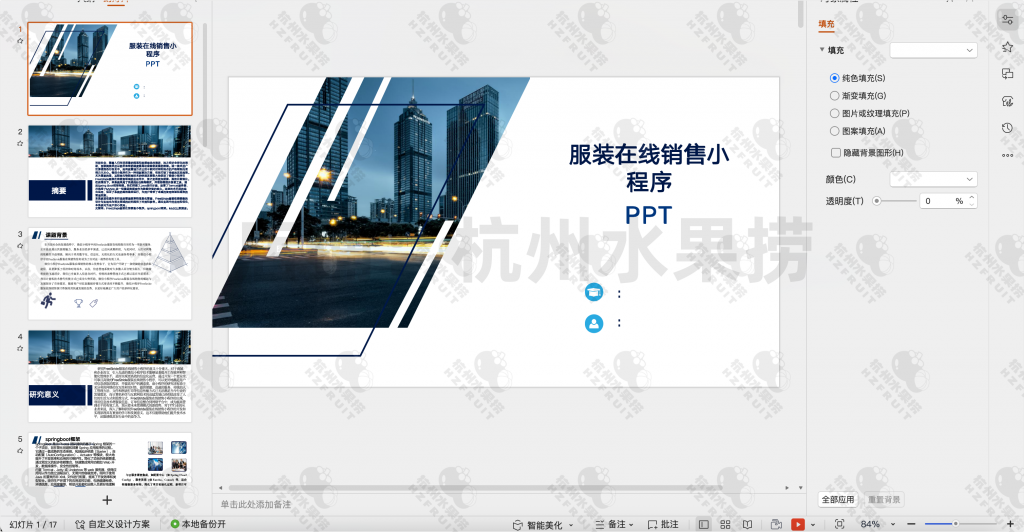Switch to slide sorter grid view
The image size is (1024, 532).
(x=725, y=524)
